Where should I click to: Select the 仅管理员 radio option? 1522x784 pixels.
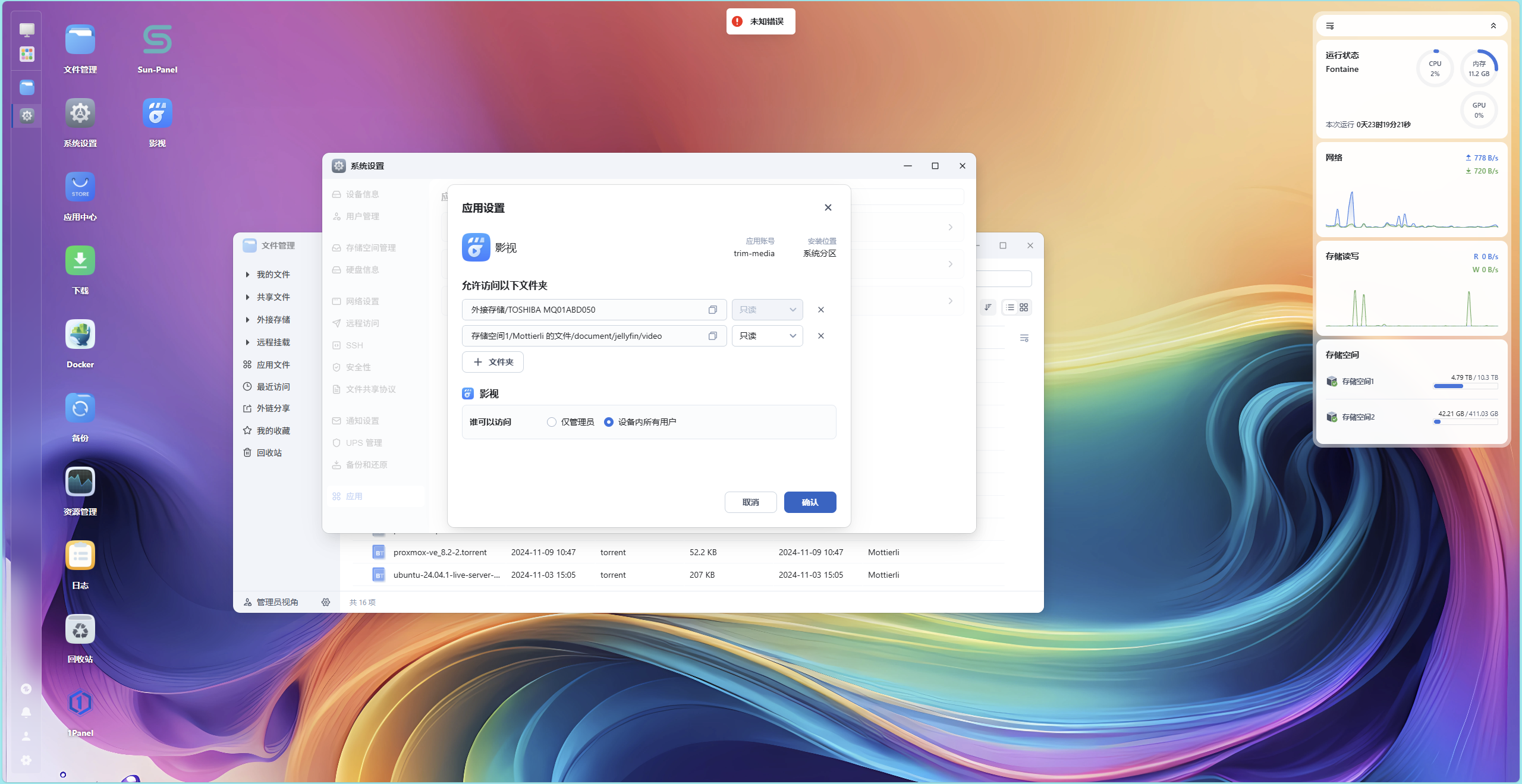click(x=552, y=422)
